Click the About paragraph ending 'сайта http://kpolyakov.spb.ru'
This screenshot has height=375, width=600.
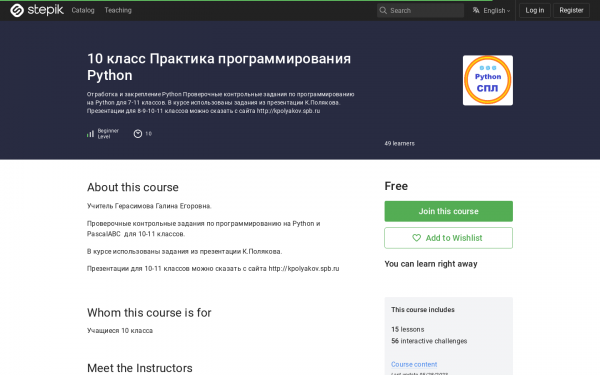[213, 269]
